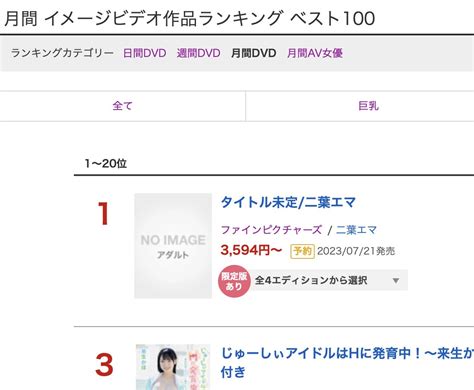Select the 月間DVD ranking tab
Image resolution: width=474 pixels, height=390 pixels.
tap(253, 53)
